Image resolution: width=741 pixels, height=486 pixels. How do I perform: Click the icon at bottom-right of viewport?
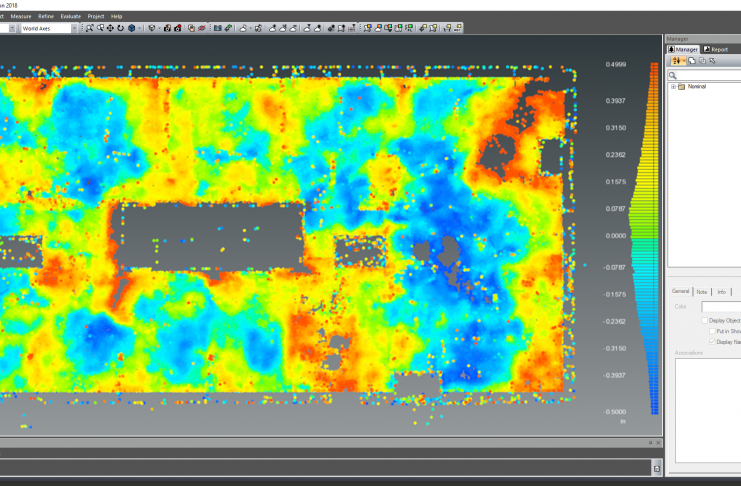pyautogui.click(x=656, y=466)
